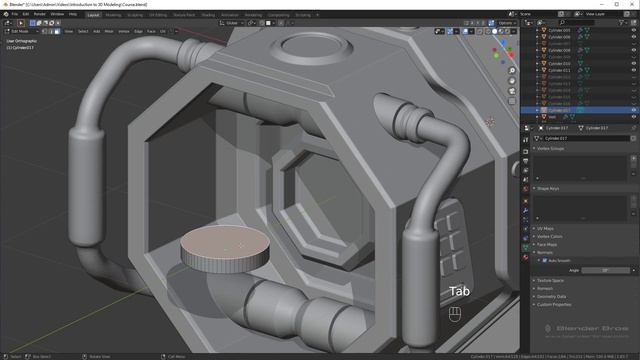The width and height of the screenshot is (640, 360).
Task: Open the shading options dropdown arrow
Action: click(514, 31)
